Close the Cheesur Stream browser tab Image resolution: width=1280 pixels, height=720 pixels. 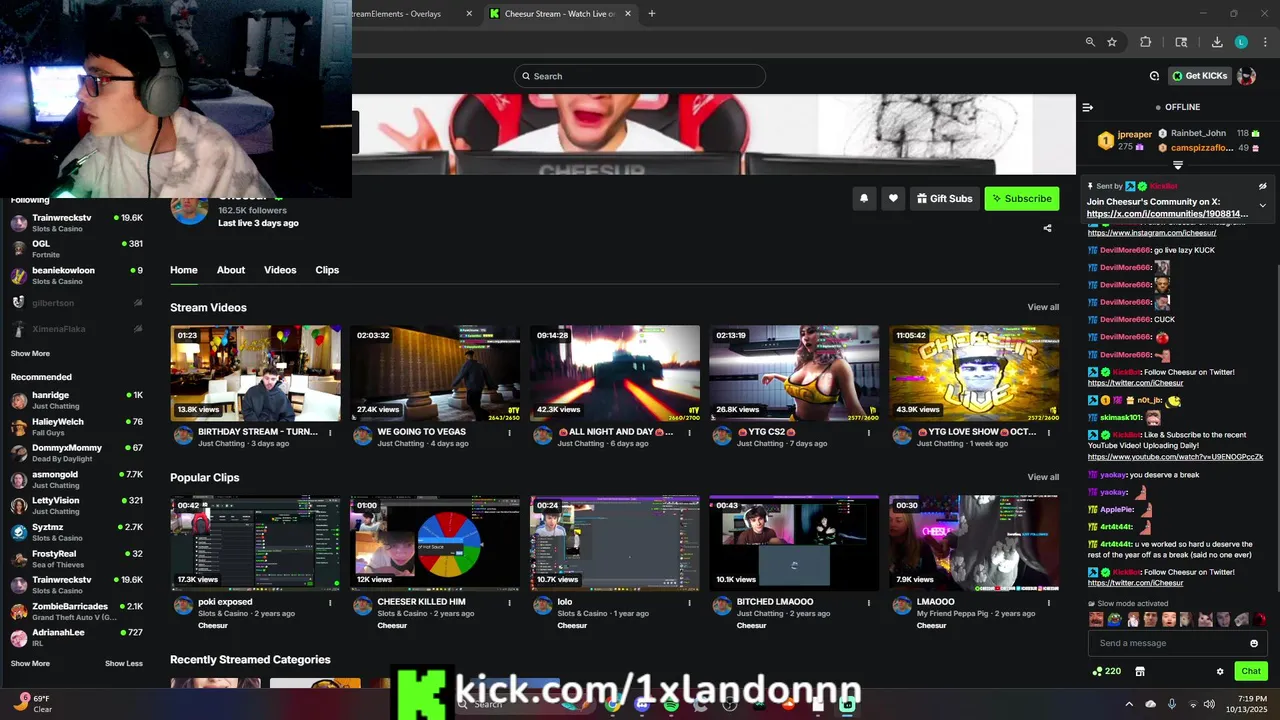point(628,14)
